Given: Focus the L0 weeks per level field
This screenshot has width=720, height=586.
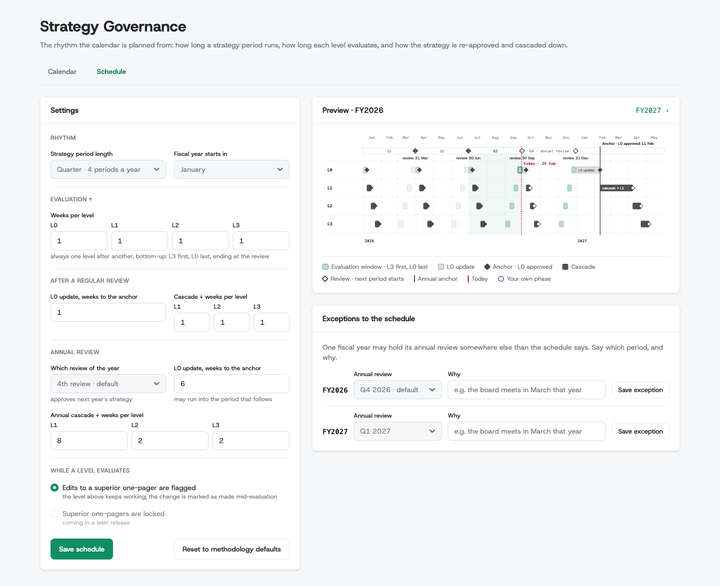Looking at the screenshot, I should 79,241.
